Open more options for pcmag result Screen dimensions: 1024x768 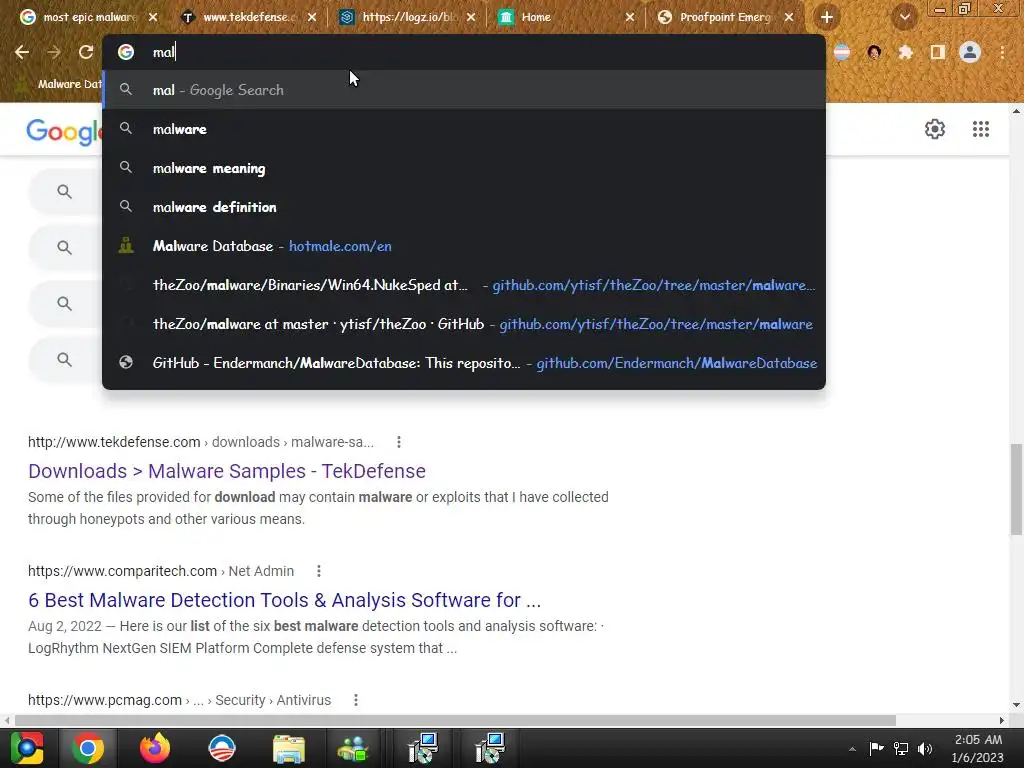point(355,700)
